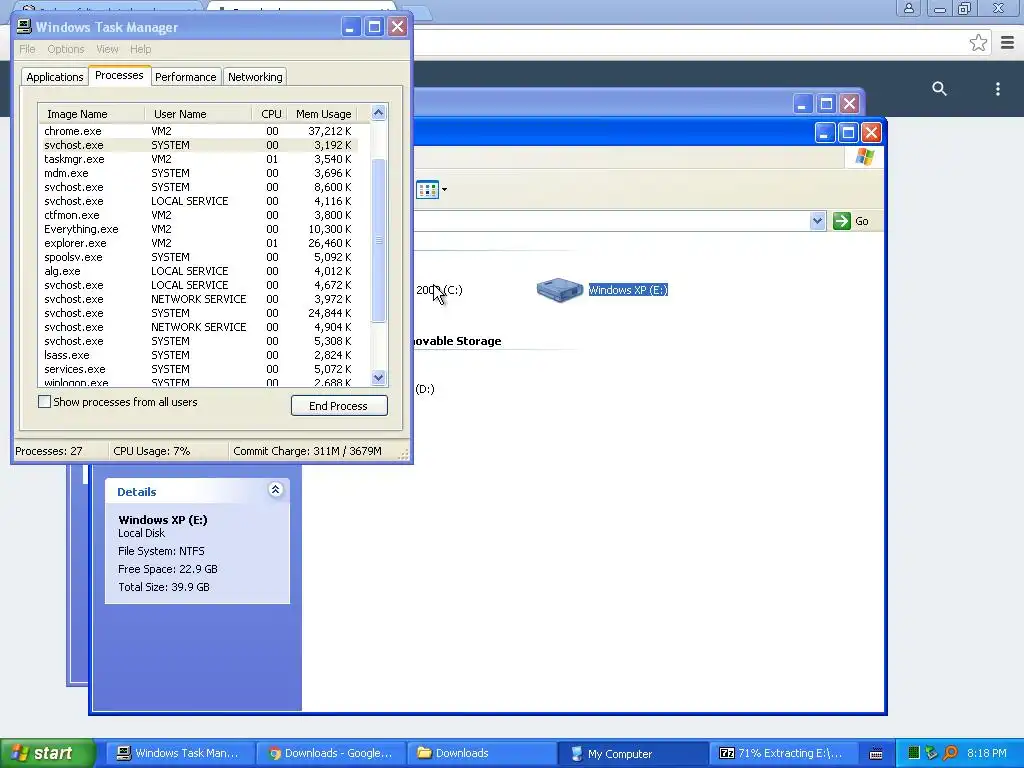Switch to Downloads folder taskbar button

tap(483, 753)
